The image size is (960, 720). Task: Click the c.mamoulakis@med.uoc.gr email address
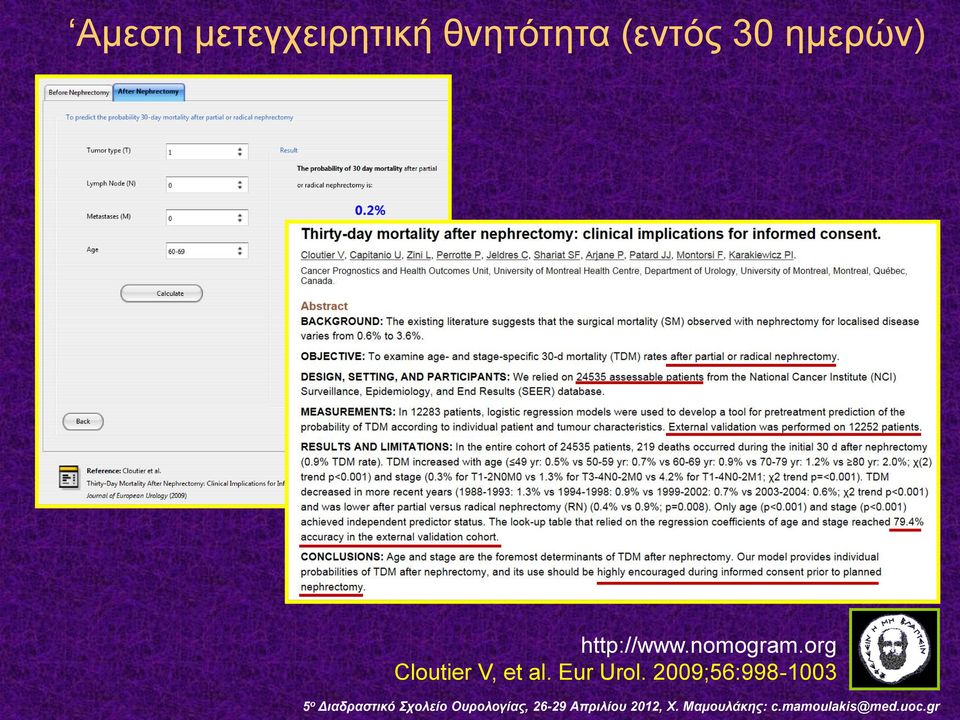(855, 706)
